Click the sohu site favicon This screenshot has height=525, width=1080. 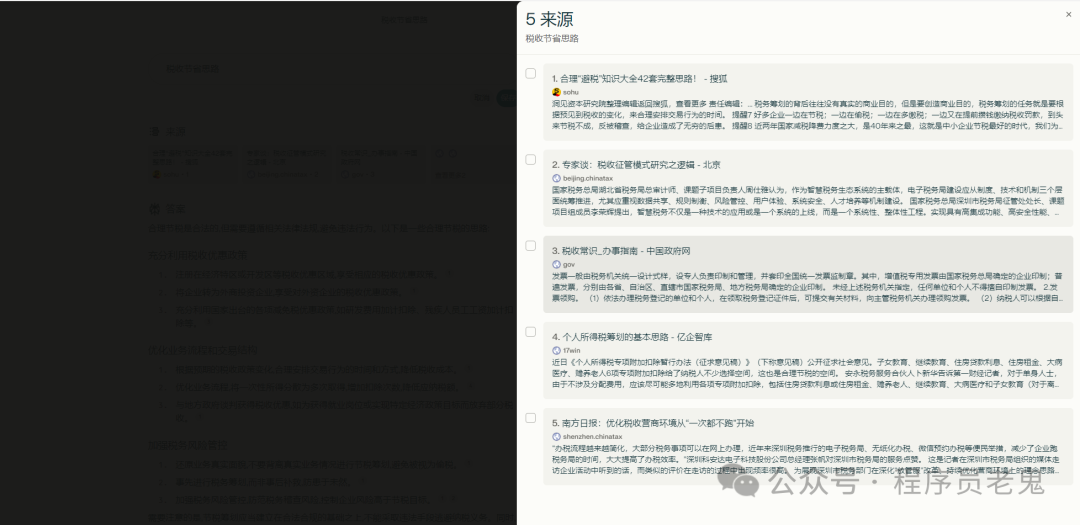[x=557, y=92]
